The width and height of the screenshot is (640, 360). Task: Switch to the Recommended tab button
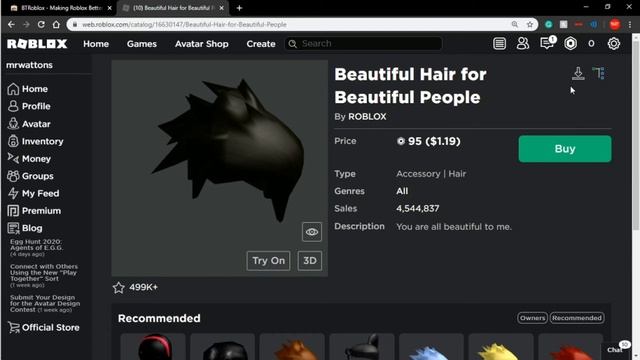577,318
